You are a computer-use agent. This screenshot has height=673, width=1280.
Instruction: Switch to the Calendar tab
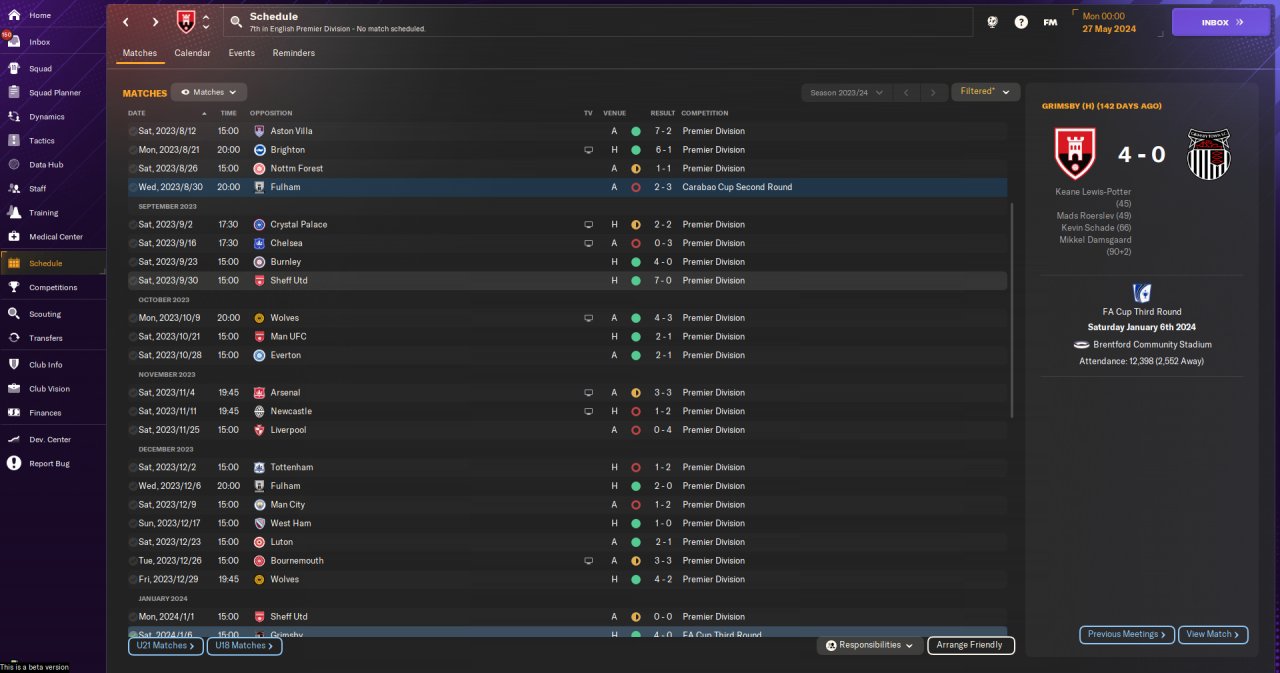pyautogui.click(x=192, y=53)
